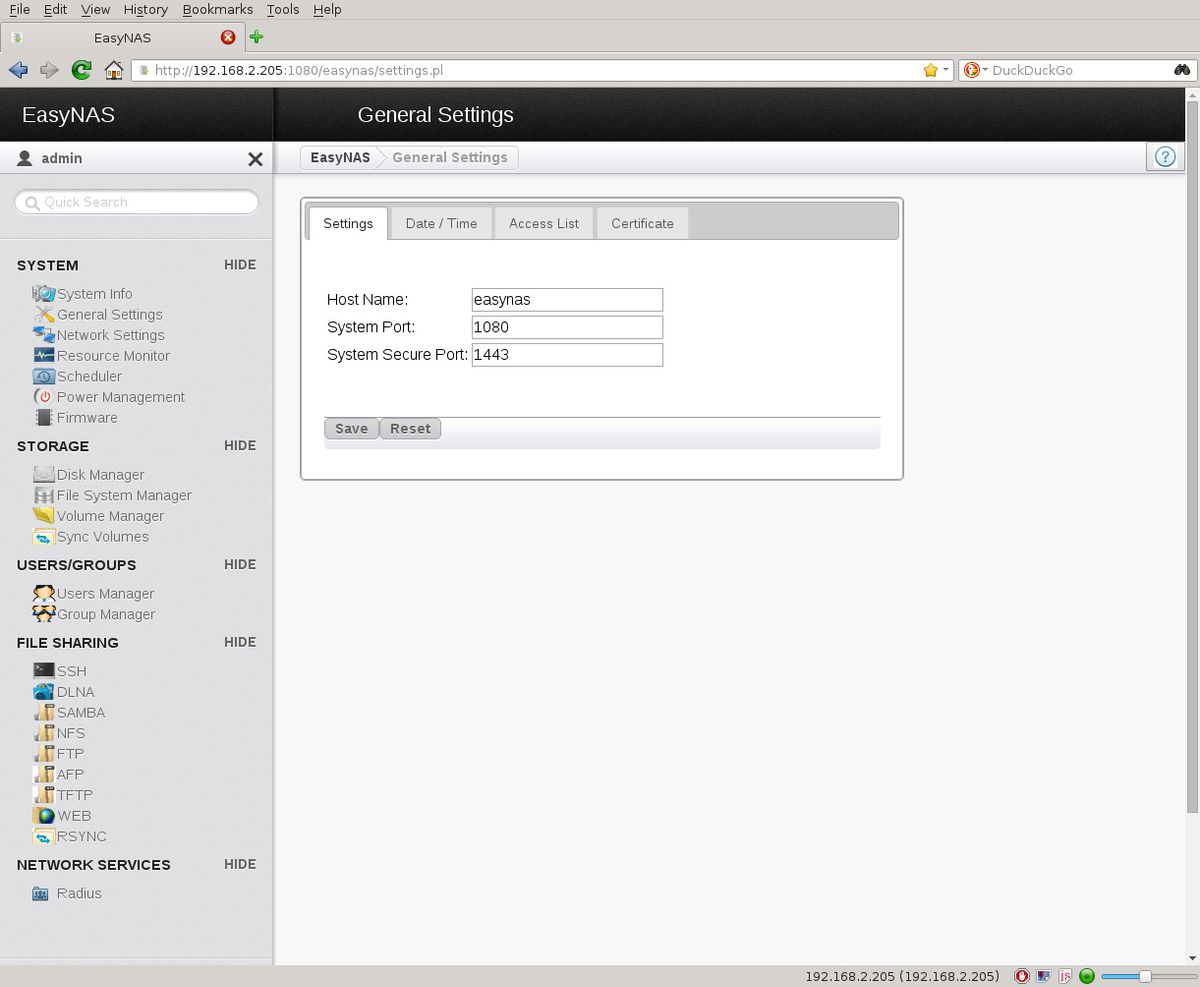Click the Save button
Viewport: 1200px width, 987px height.
(x=351, y=429)
